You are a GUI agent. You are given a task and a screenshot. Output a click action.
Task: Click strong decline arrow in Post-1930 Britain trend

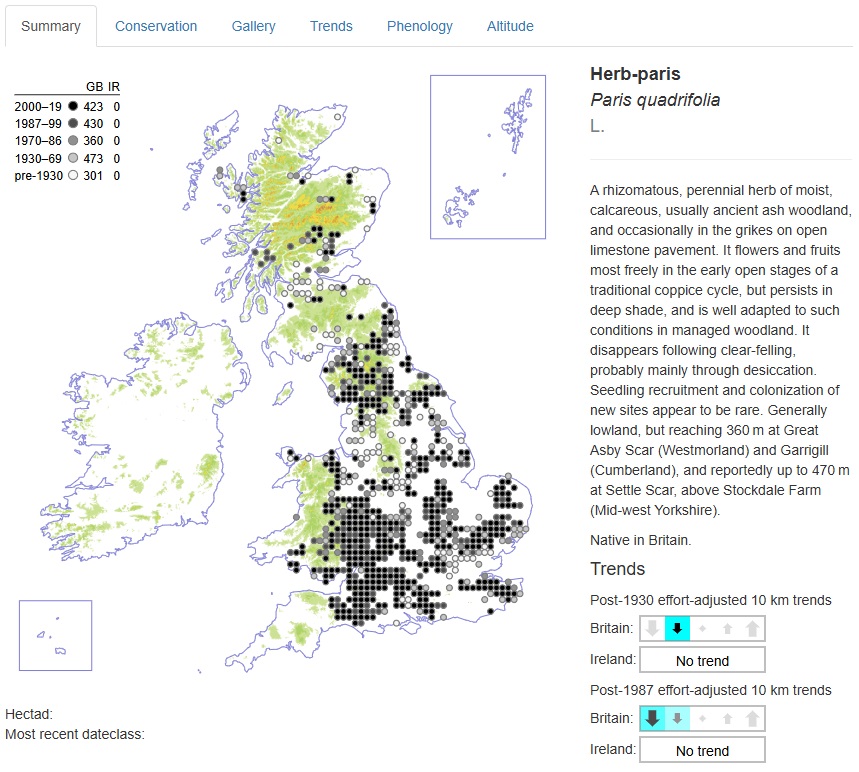click(652, 629)
